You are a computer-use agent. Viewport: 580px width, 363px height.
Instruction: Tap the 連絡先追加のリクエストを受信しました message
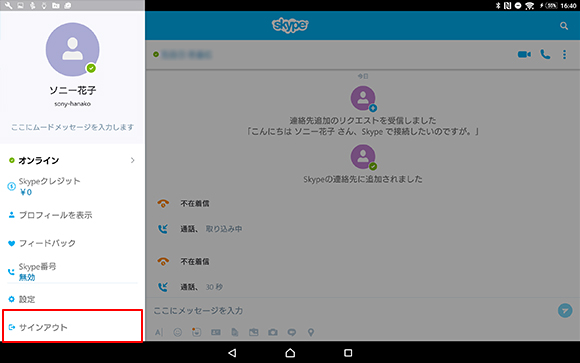click(363, 120)
